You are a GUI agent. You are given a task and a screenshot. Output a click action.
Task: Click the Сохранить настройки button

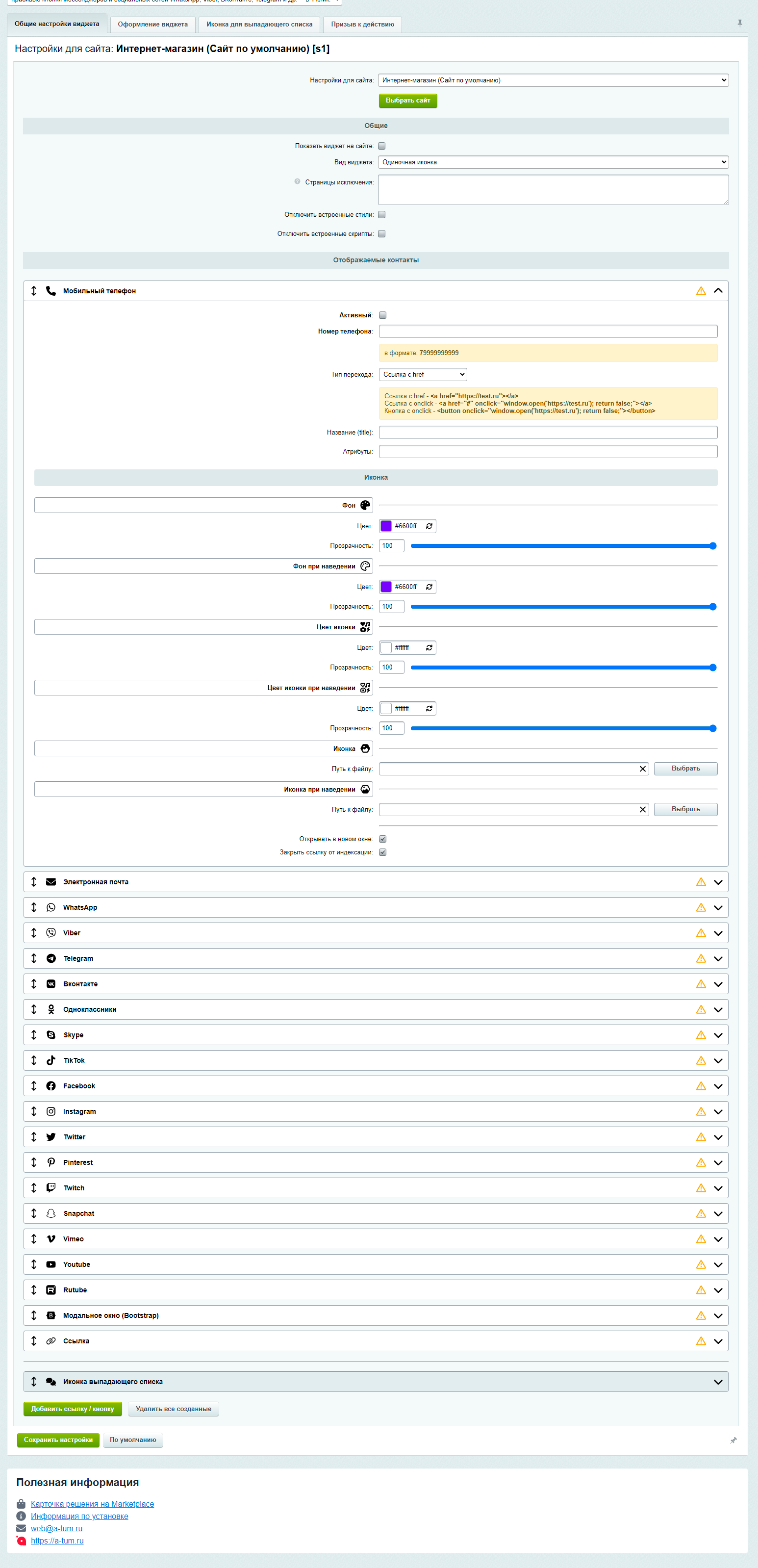(x=58, y=1439)
